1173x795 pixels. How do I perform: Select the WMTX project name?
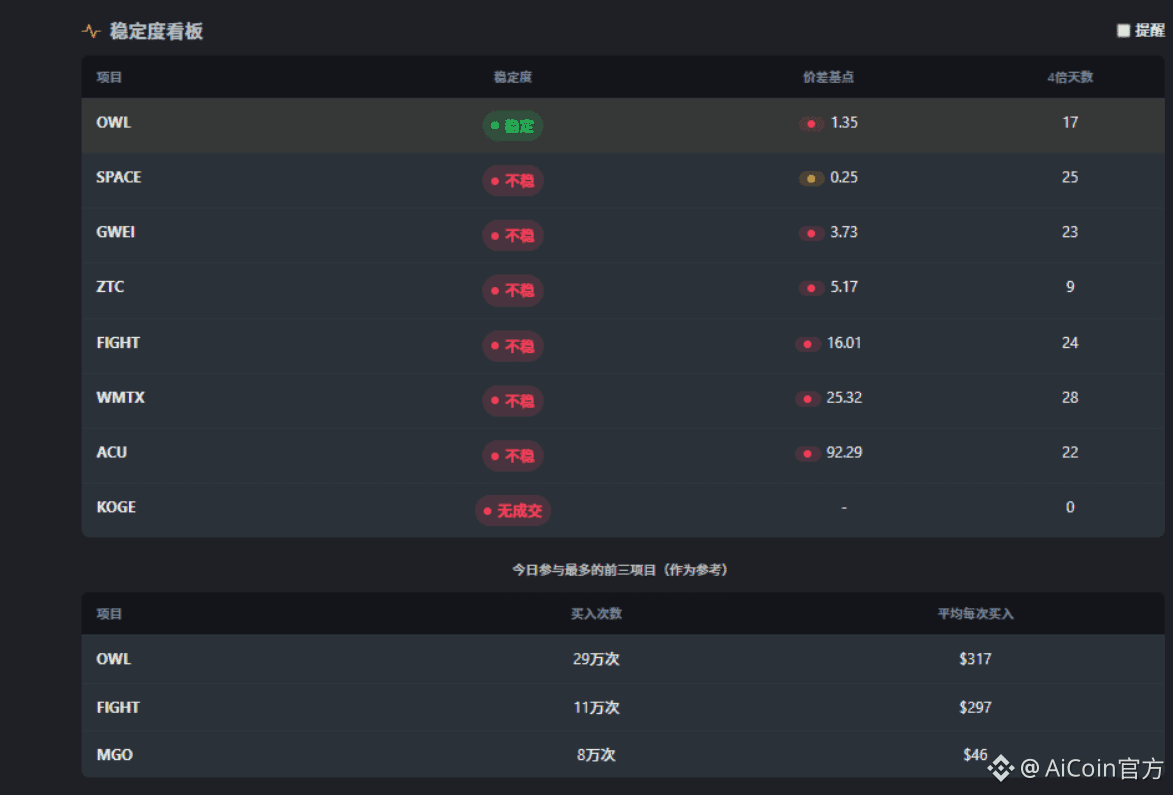coord(120,397)
